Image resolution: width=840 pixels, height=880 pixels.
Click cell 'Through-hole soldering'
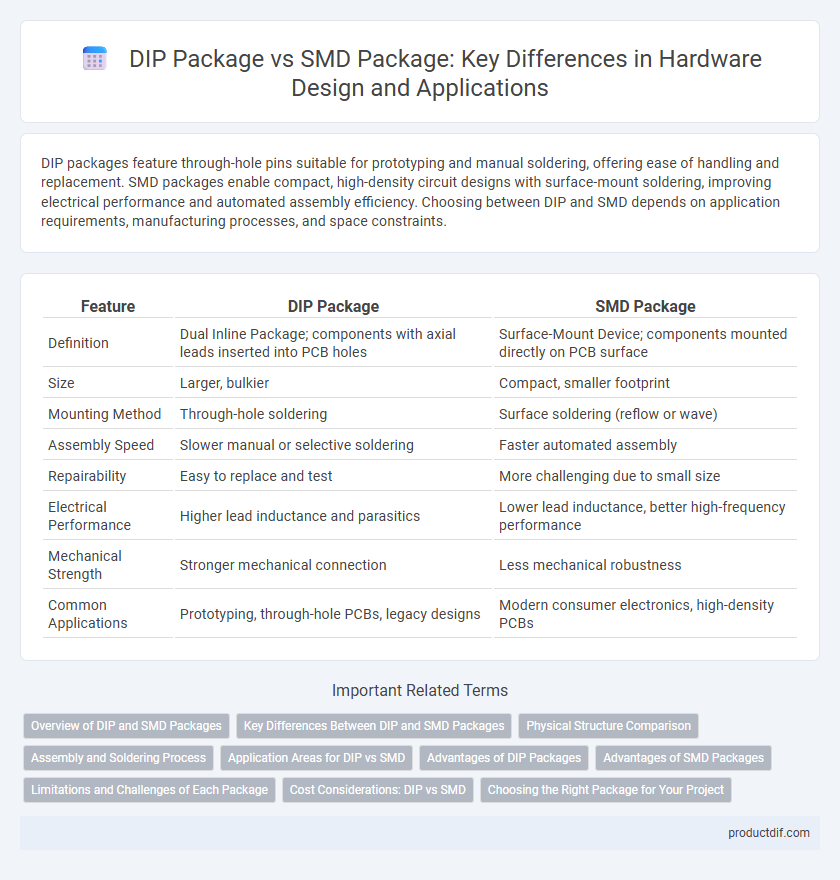pyautogui.click(x=253, y=414)
